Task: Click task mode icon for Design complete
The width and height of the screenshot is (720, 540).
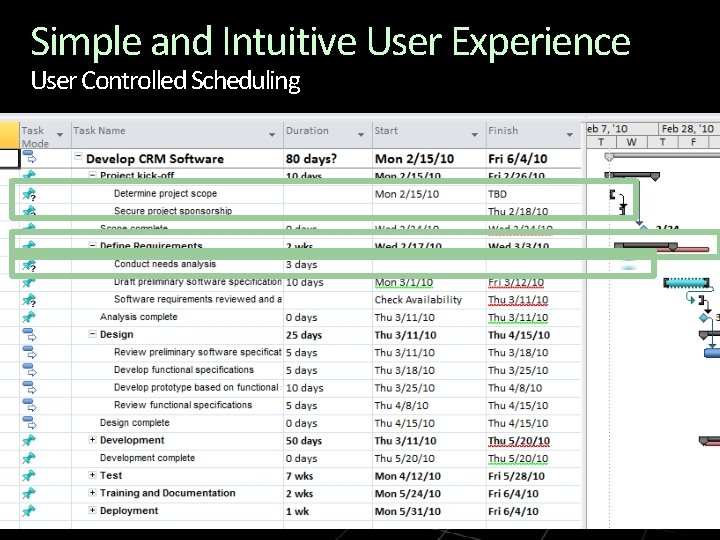Action: [x=29, y=423]
